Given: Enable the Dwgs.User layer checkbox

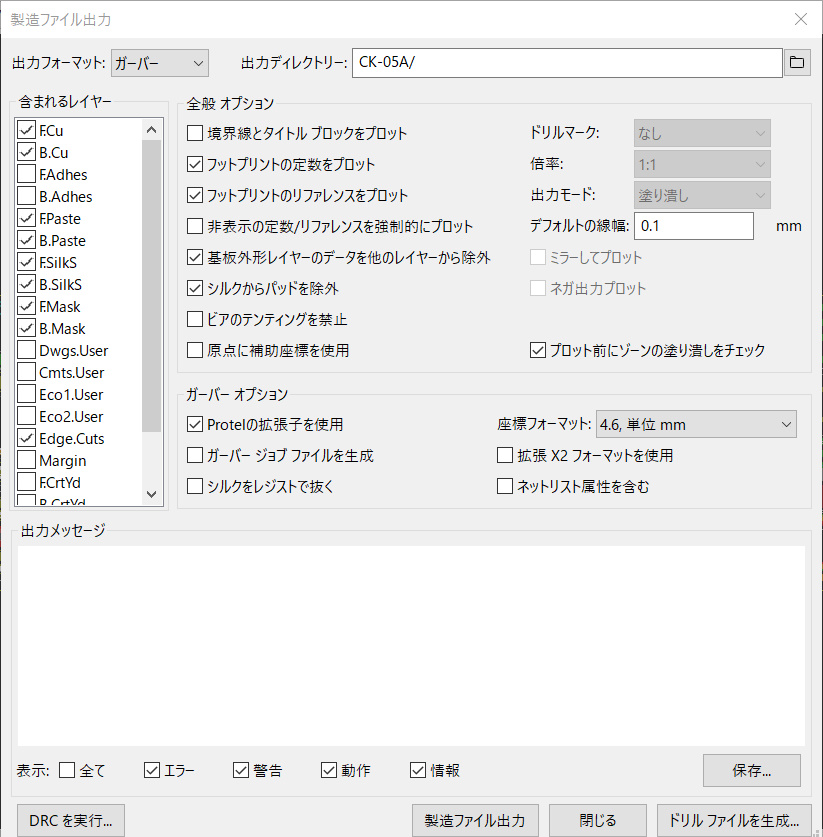Looking at the screenshot, I should click(x=27, y=350).
